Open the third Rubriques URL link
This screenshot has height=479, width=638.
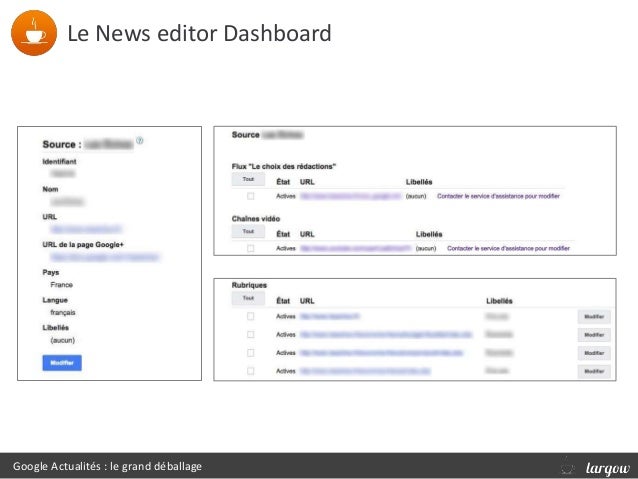(x=381, y=353)
